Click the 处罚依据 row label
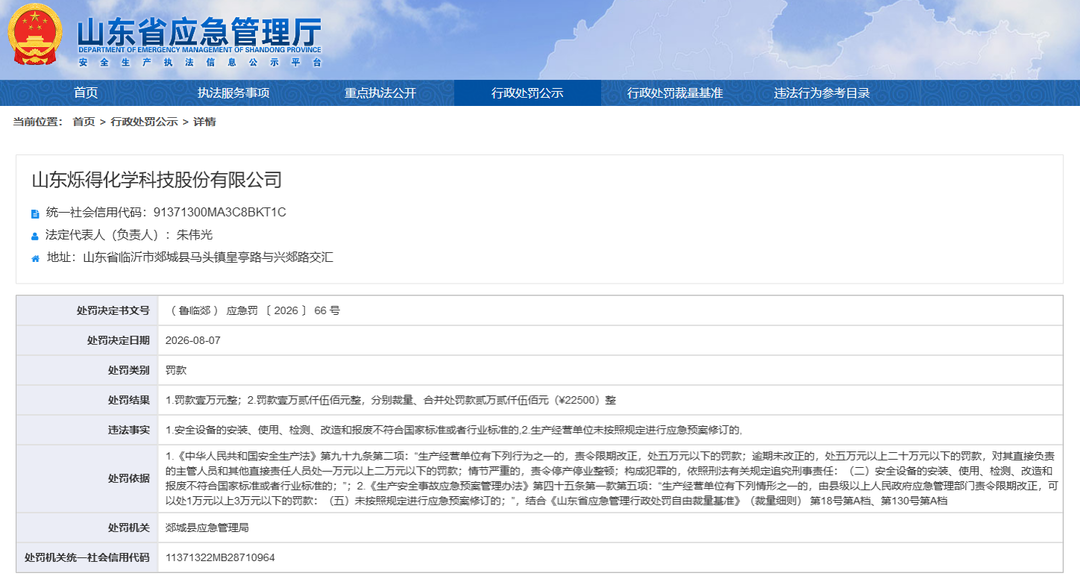Image resolution: width=1080 pixels, height=585 pixels. 128,478
